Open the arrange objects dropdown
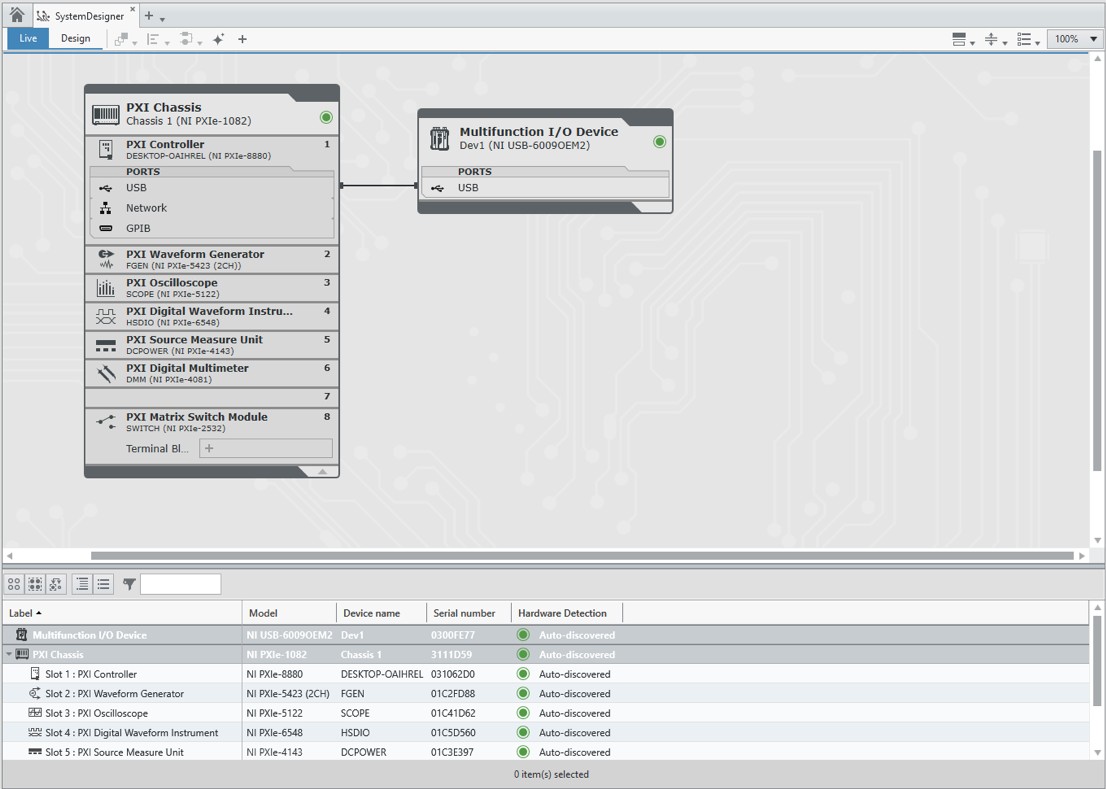Screen dimensions: 1106x789 coord(125,40)
